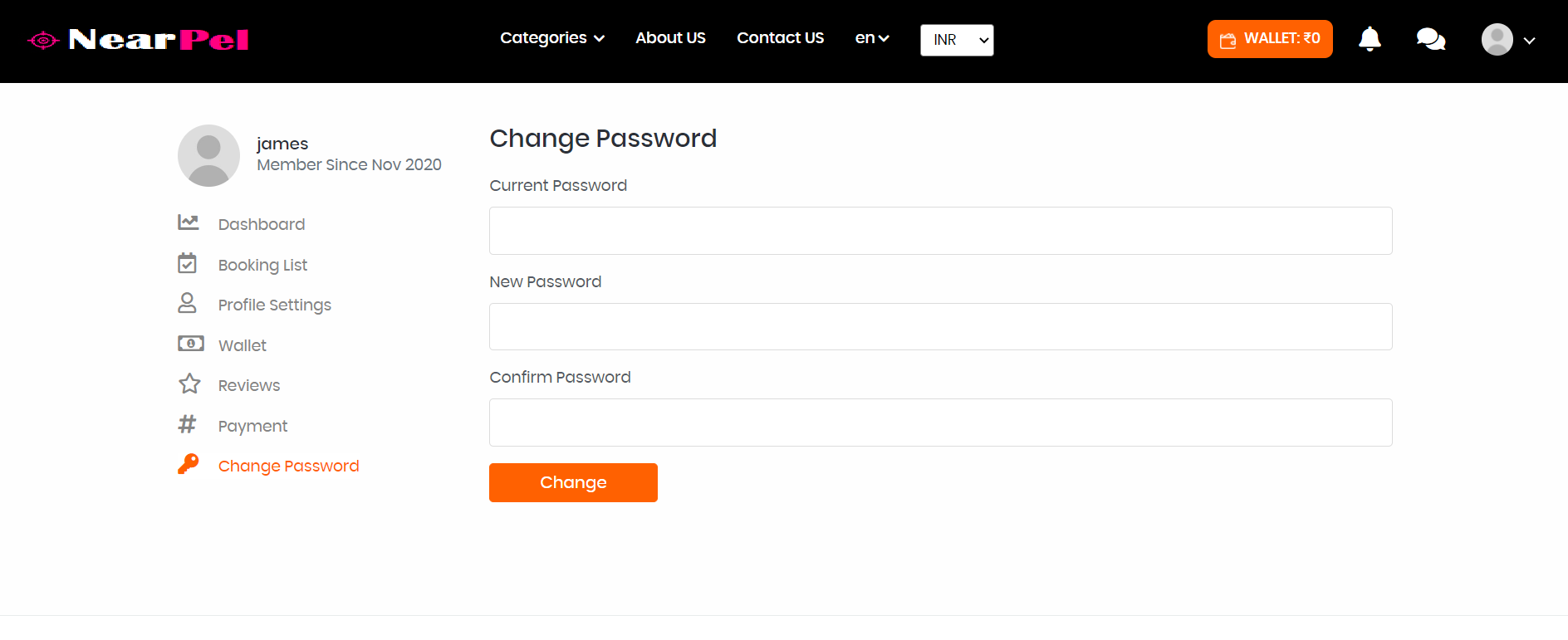Click the Reviews star icon
This screenshot has width=1568, height=640.
[x=189, y=384]
